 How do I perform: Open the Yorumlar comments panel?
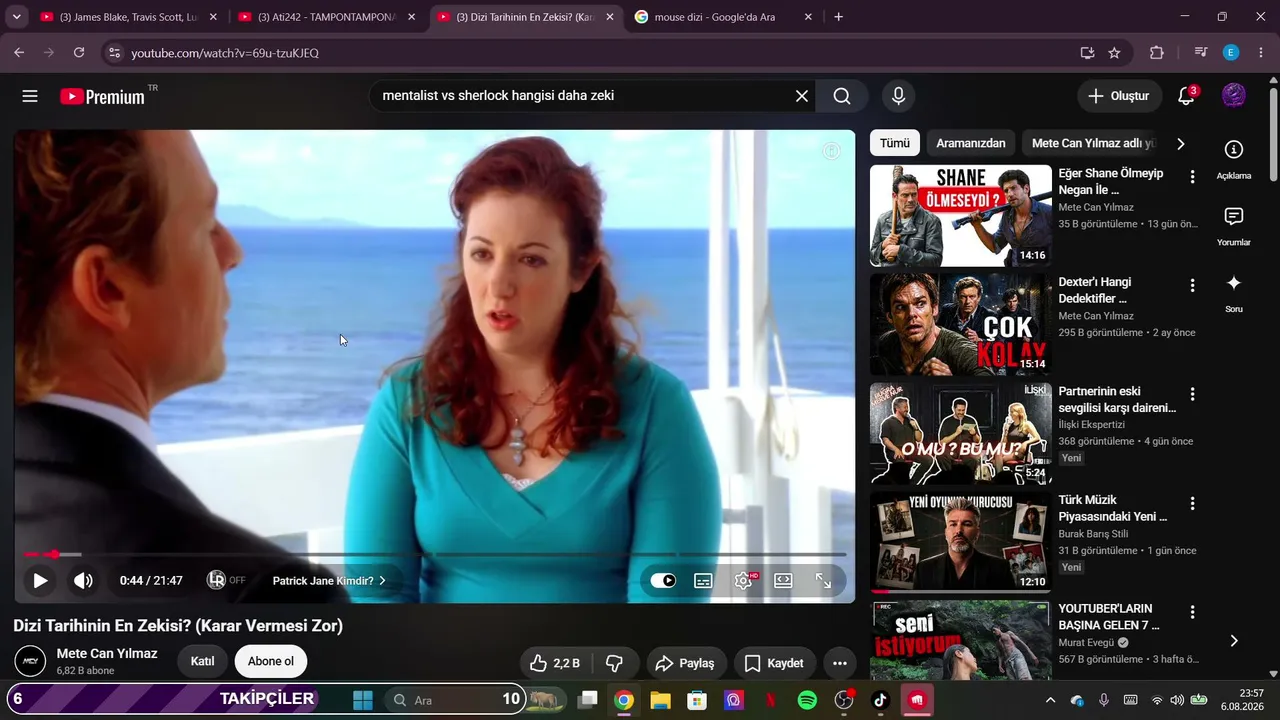(1234, 226)
